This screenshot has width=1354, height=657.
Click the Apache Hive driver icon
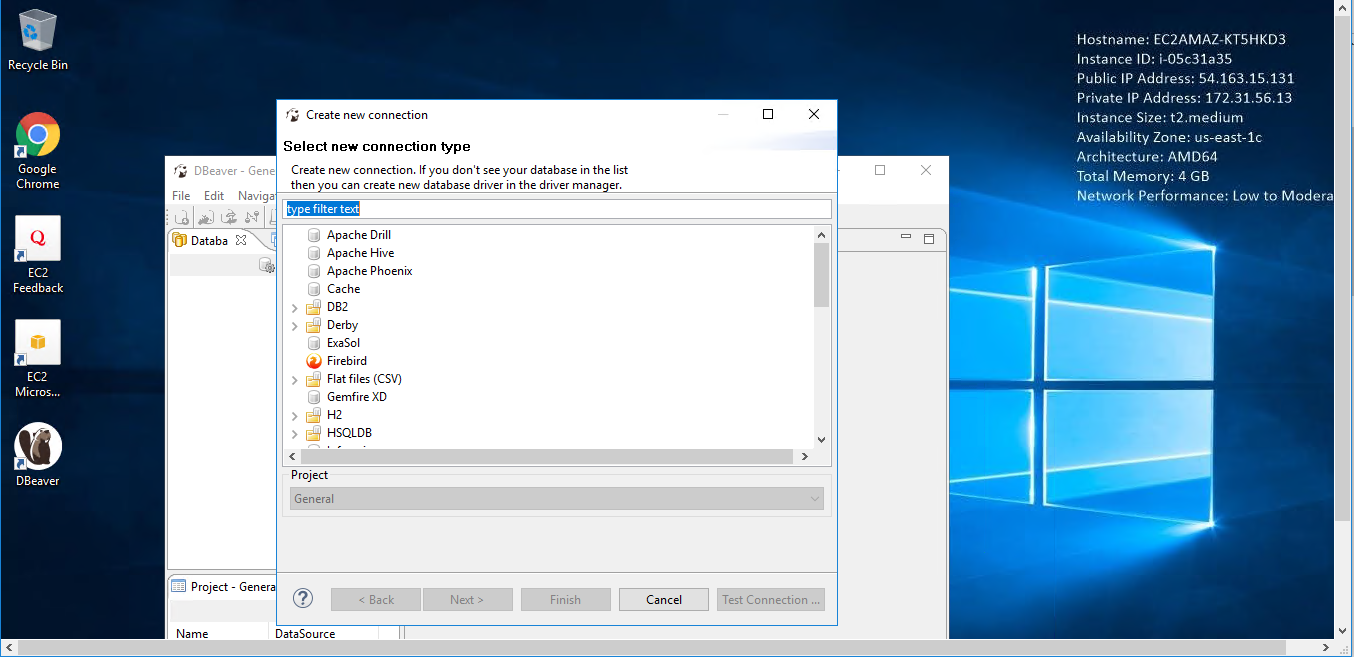click(x=314, y=253)
